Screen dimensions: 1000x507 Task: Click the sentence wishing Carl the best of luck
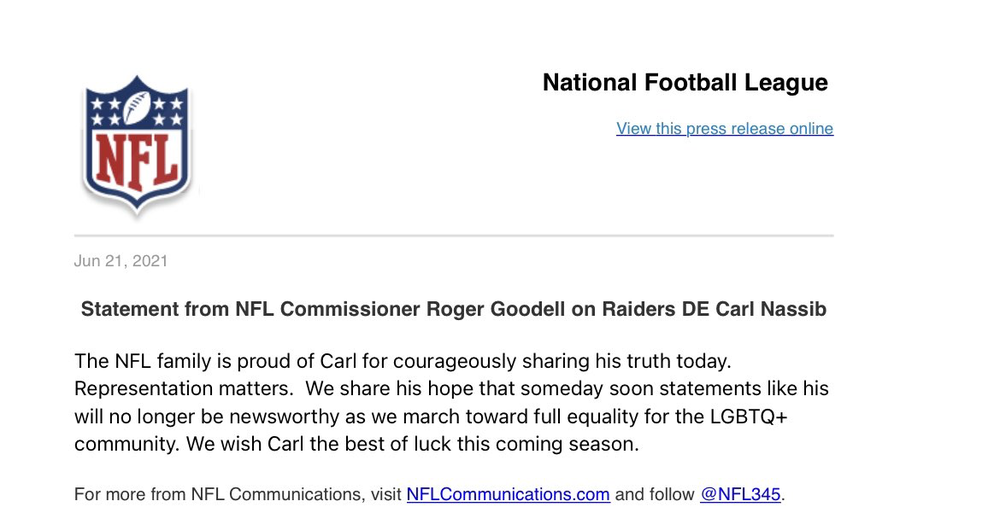tap(412, 444)
